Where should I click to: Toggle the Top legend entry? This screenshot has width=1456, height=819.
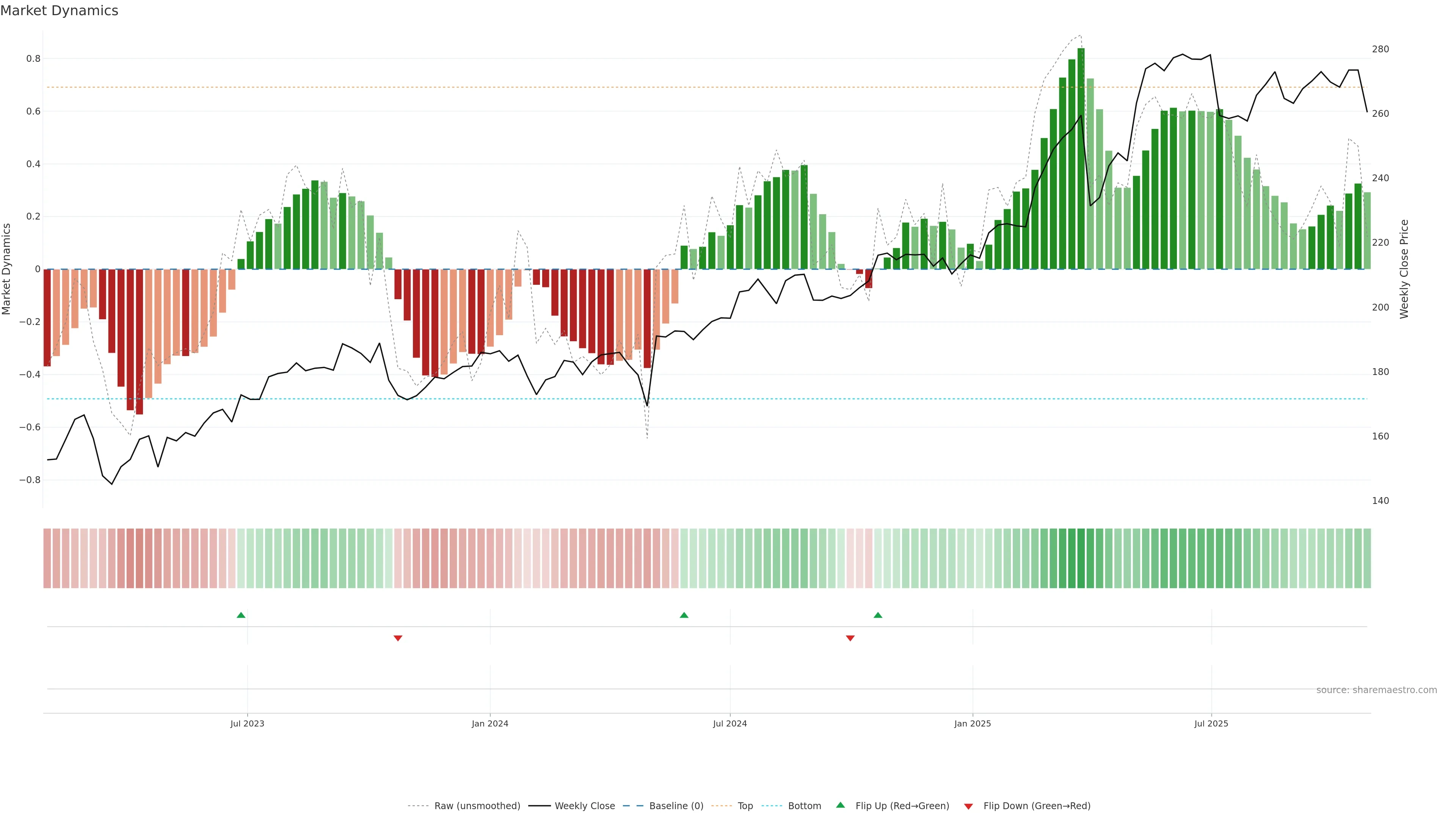(x=745, y=806)
